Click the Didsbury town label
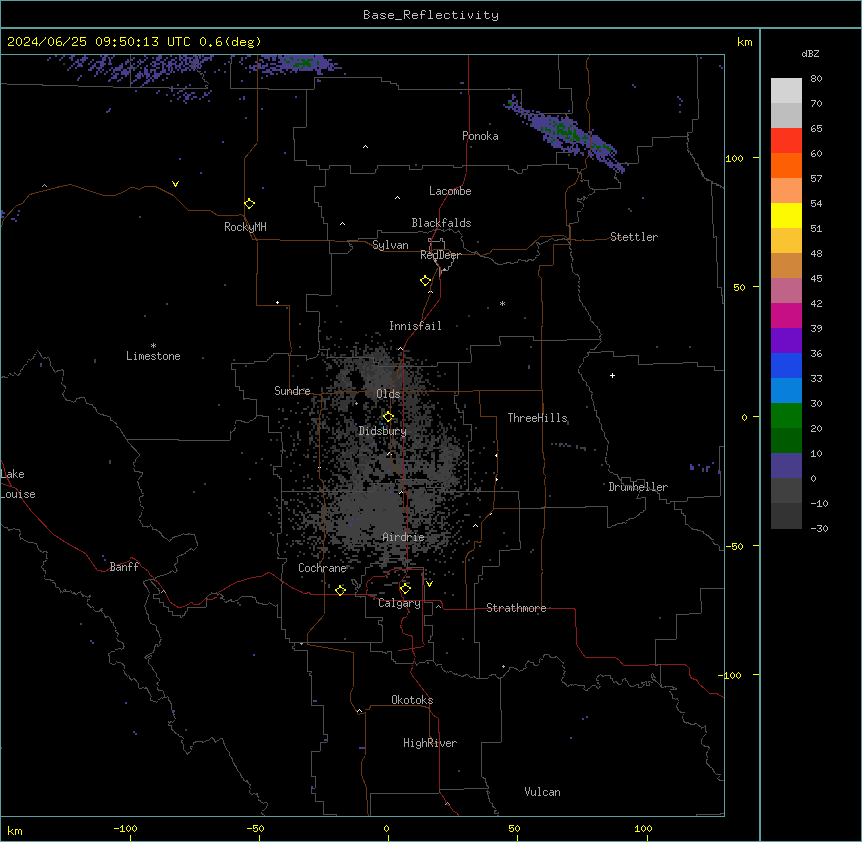862x842 pixels. (383, 431)
